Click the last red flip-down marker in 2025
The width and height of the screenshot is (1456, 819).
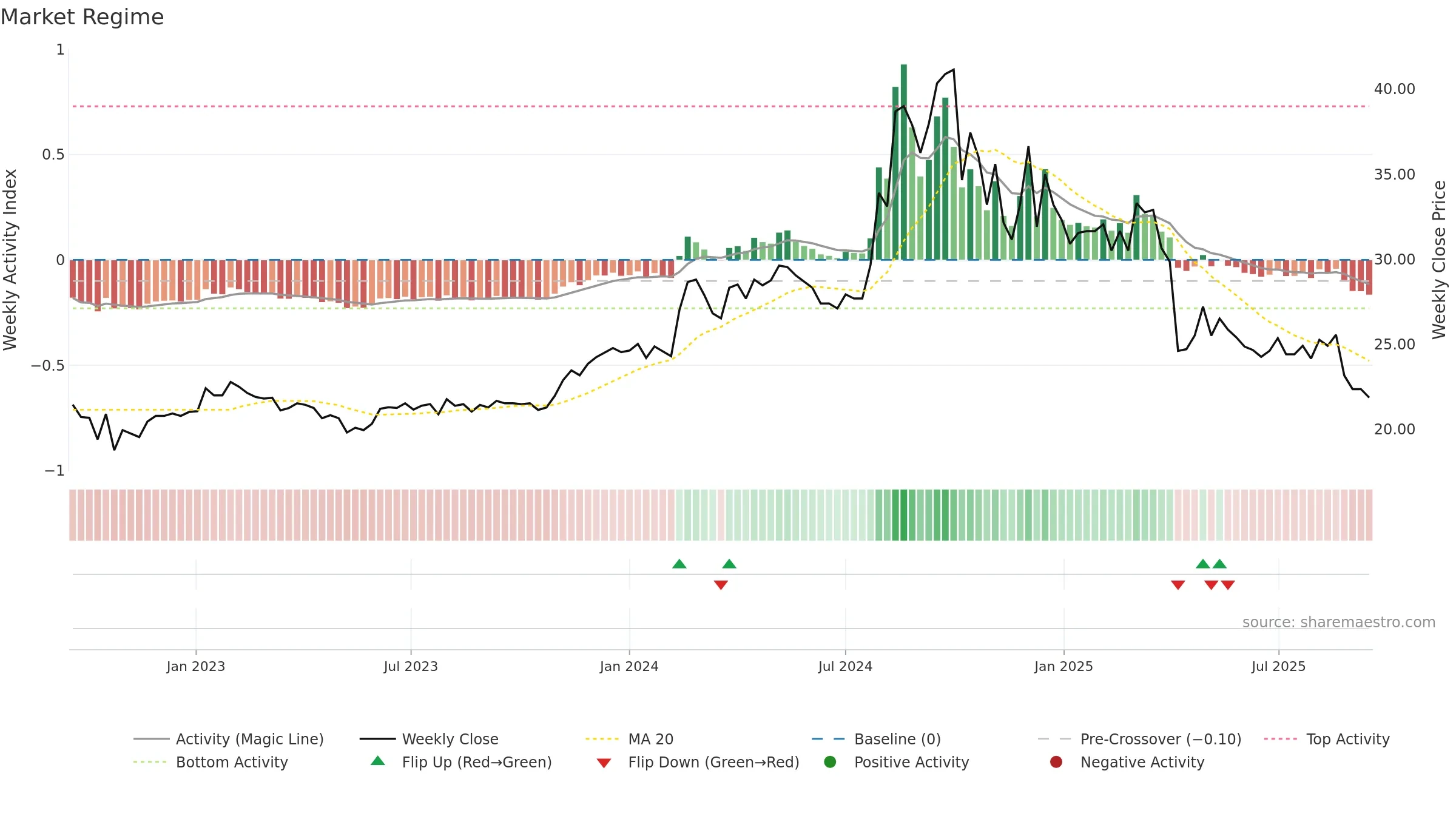1228,585
